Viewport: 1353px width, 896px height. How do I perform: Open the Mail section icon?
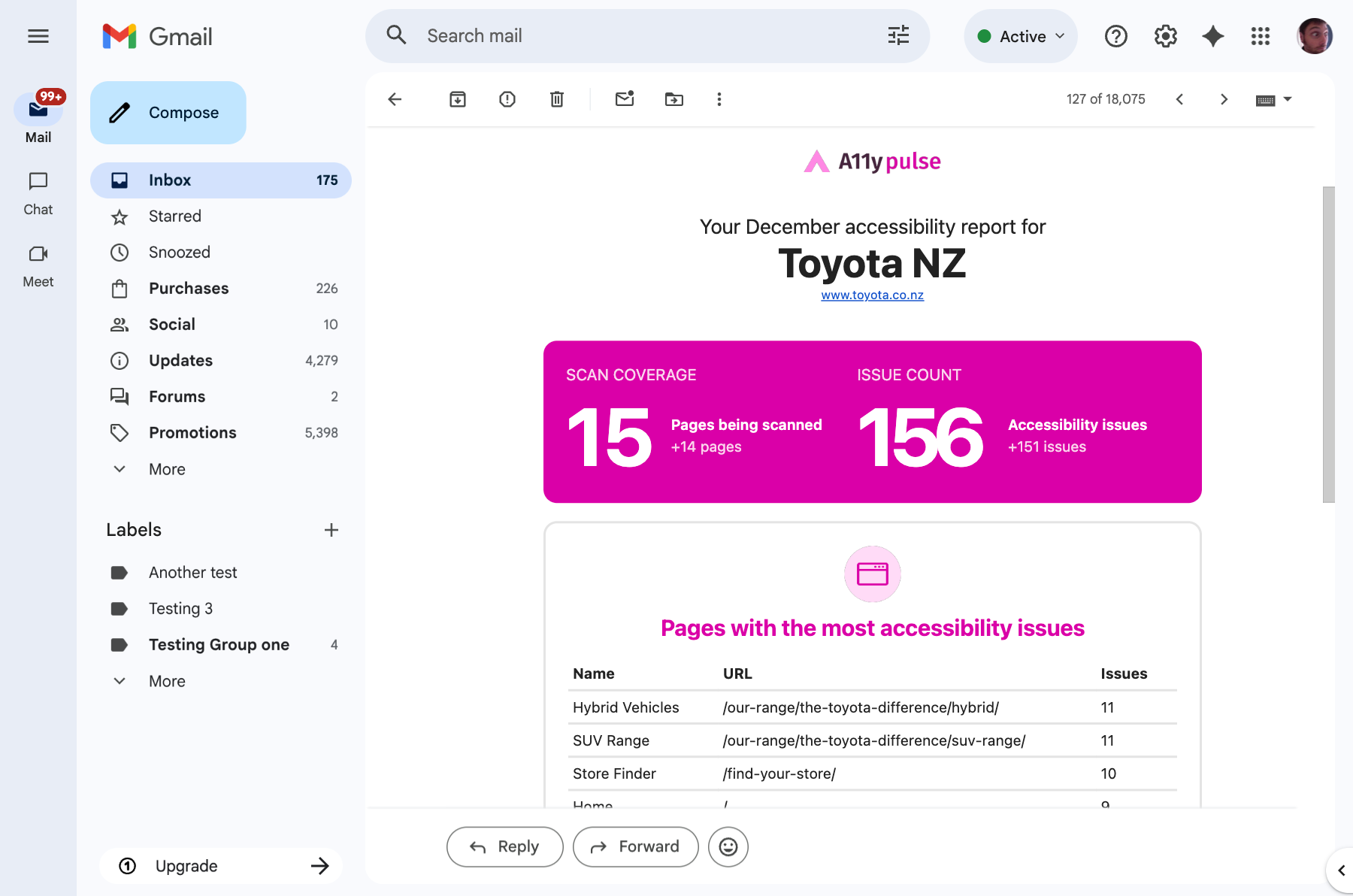[38, 110]
